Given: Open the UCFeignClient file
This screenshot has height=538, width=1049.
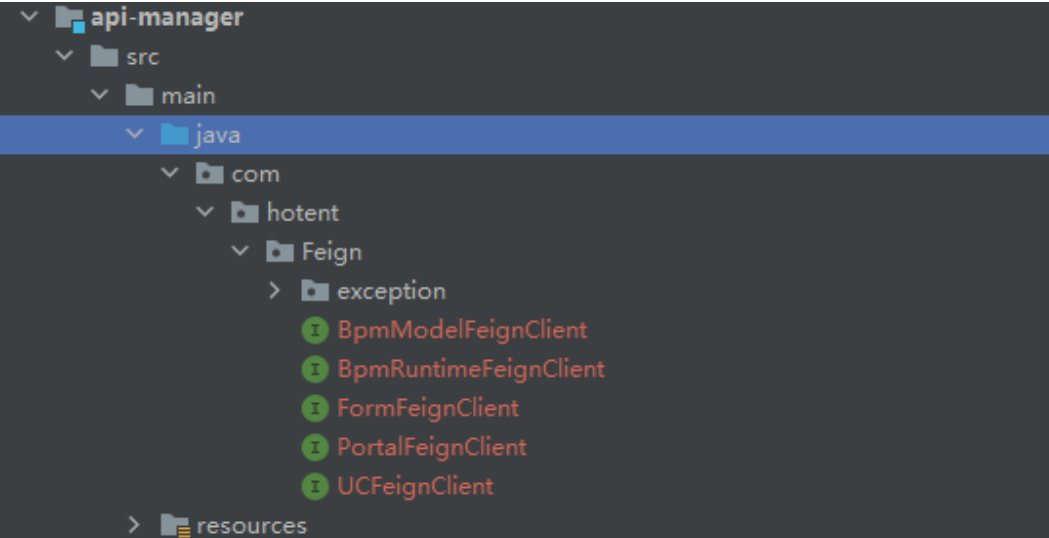Looking at the screenshot, I should tap(415, 487).
